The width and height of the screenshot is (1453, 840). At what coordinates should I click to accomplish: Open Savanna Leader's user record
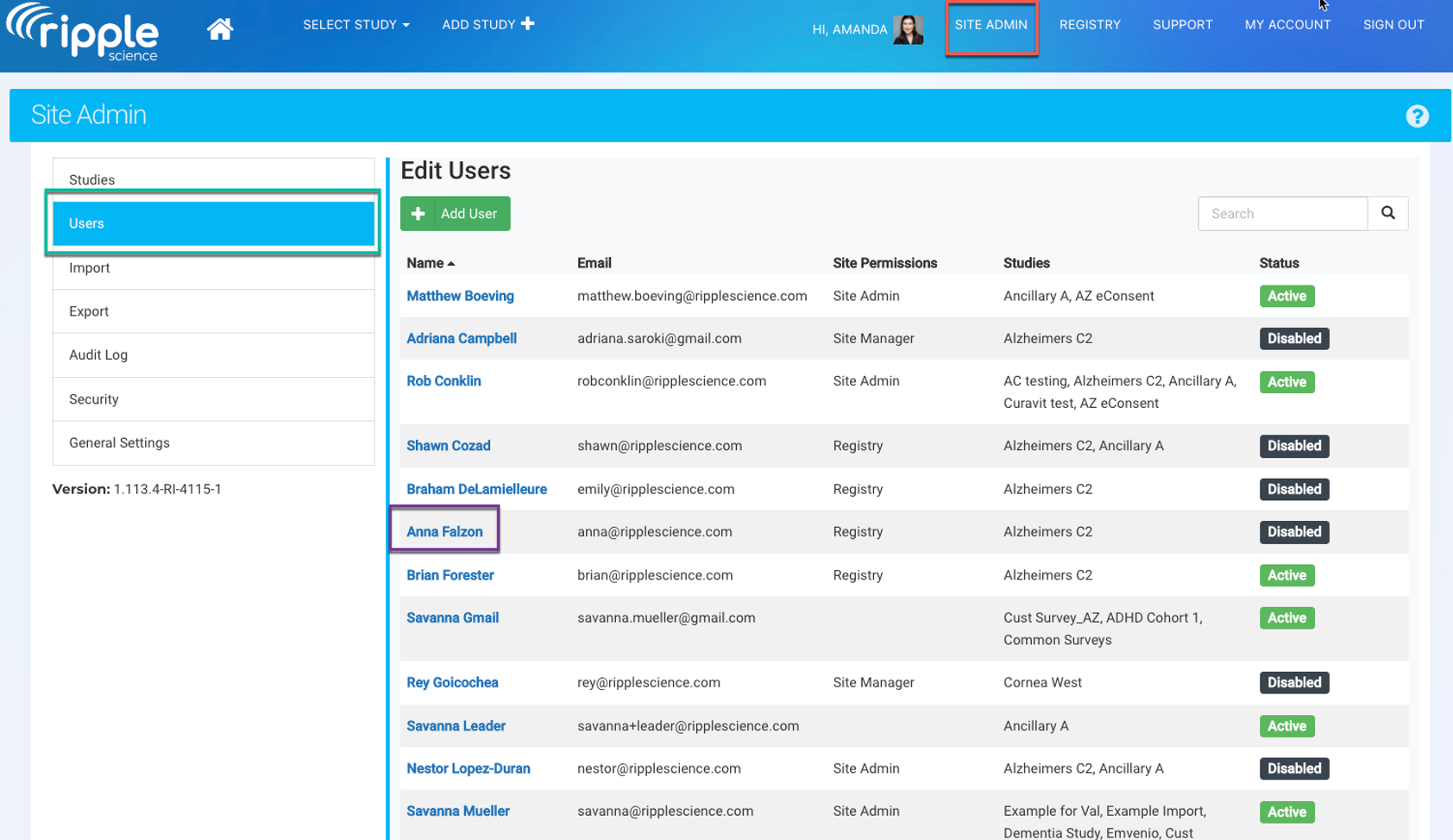coord(456,726)
